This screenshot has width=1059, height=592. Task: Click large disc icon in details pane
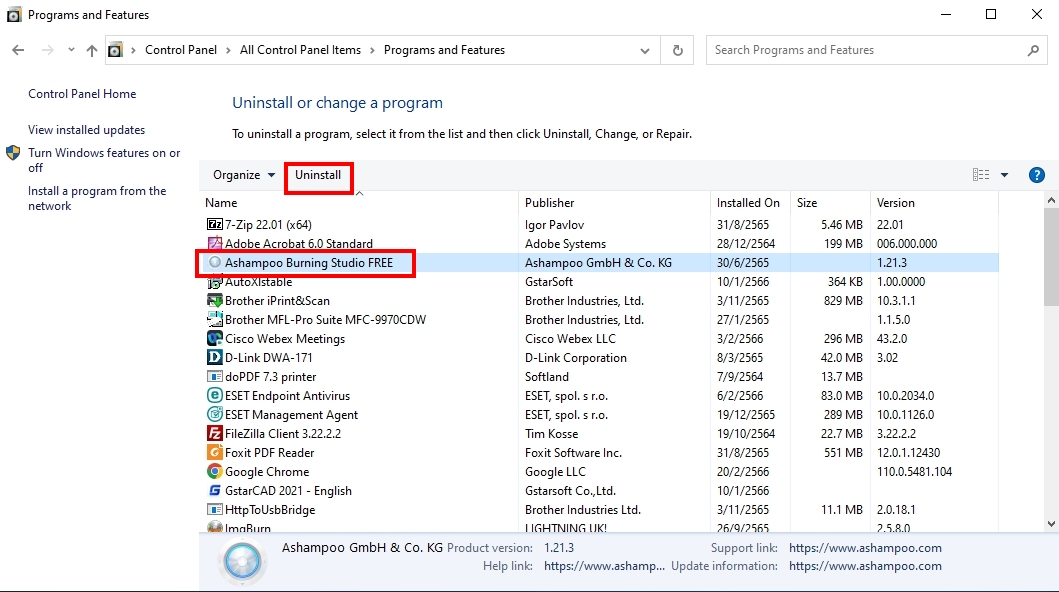pos(242,561)
